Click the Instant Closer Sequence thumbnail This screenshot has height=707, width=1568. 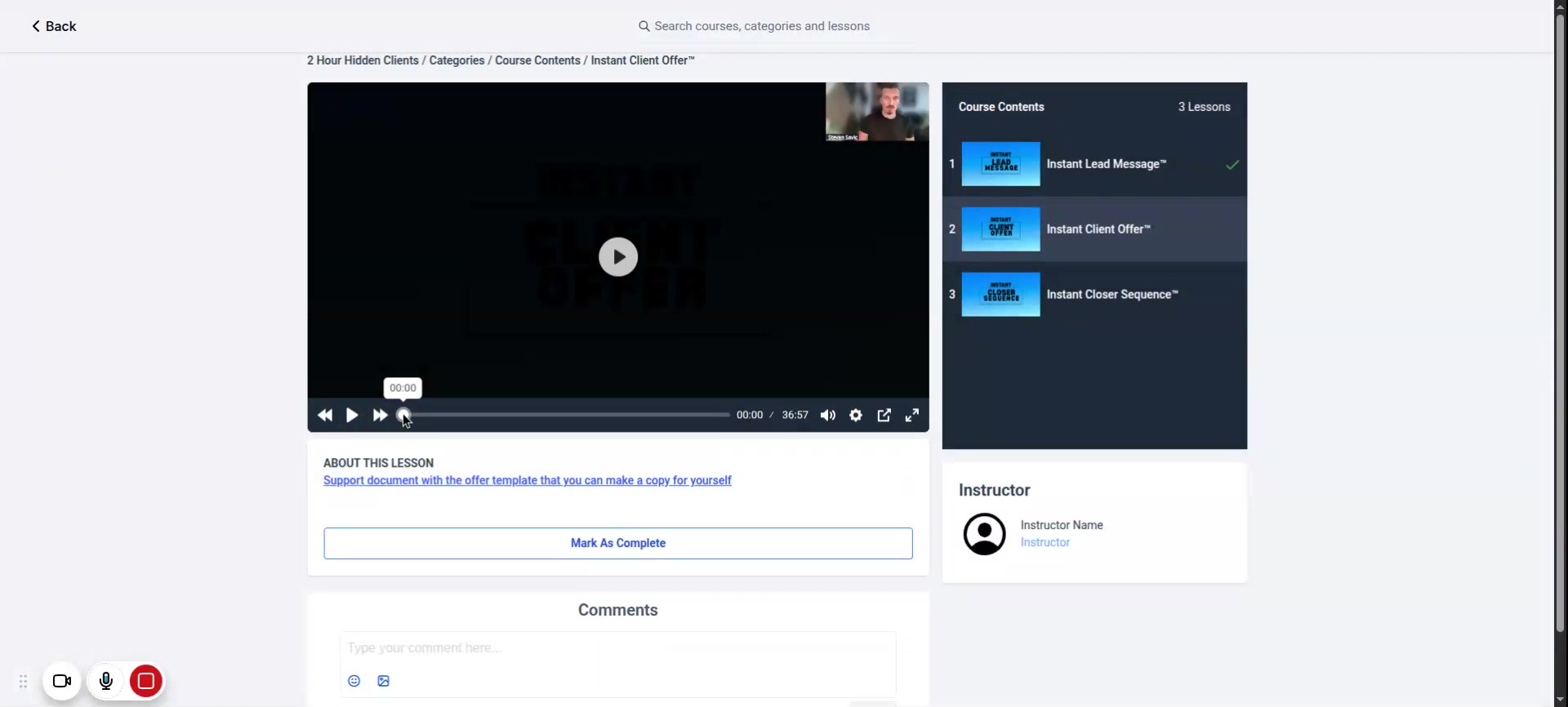[1000, 295]
